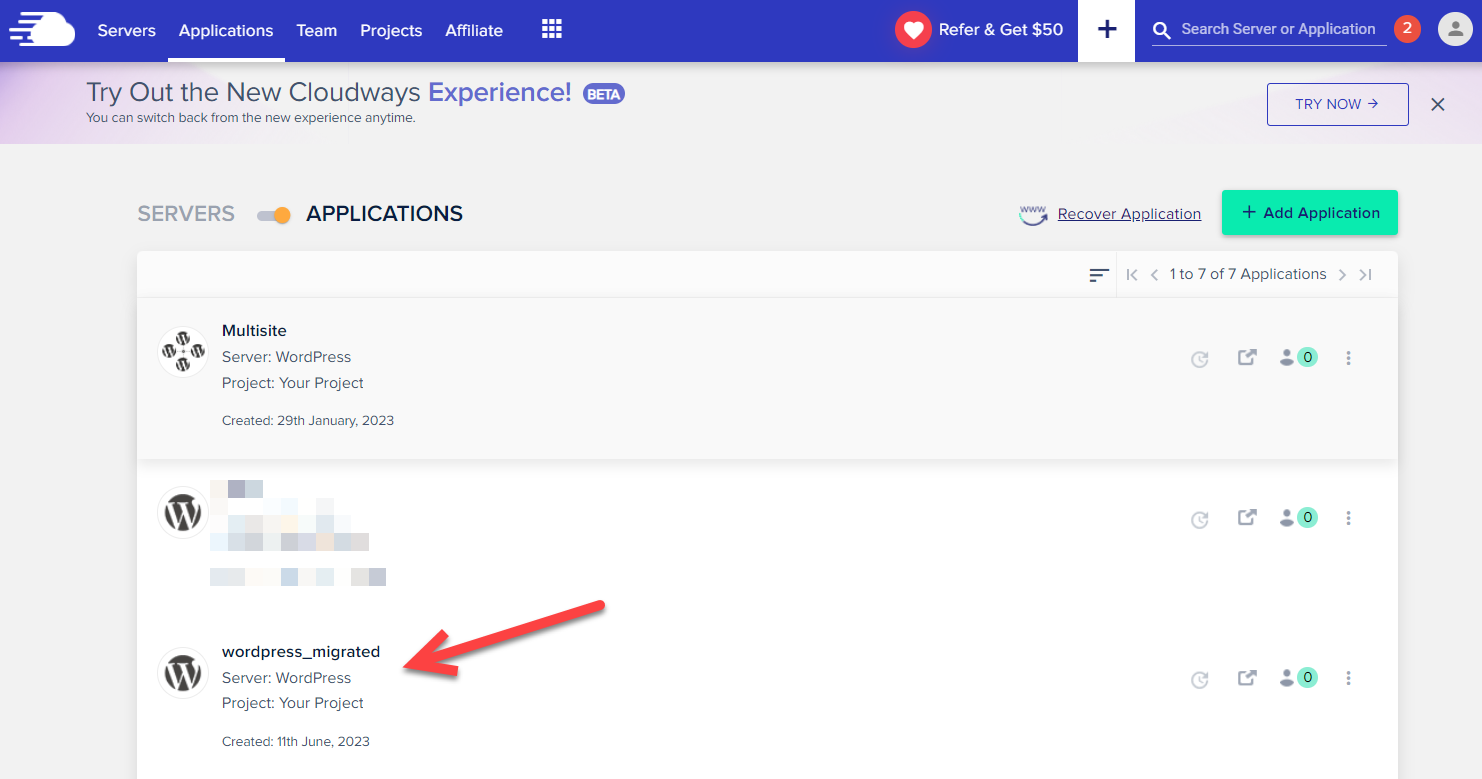Click 'Created: 11th June, 2023' text
Image resolution: width=1482 pixels, height=779 pixels.
296,742
